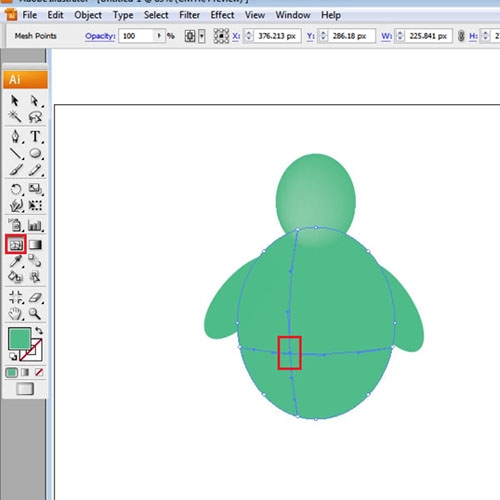Select the Ellipse shape tool
The height and width of the screenshot is (500, 500).
coord(35,153)
